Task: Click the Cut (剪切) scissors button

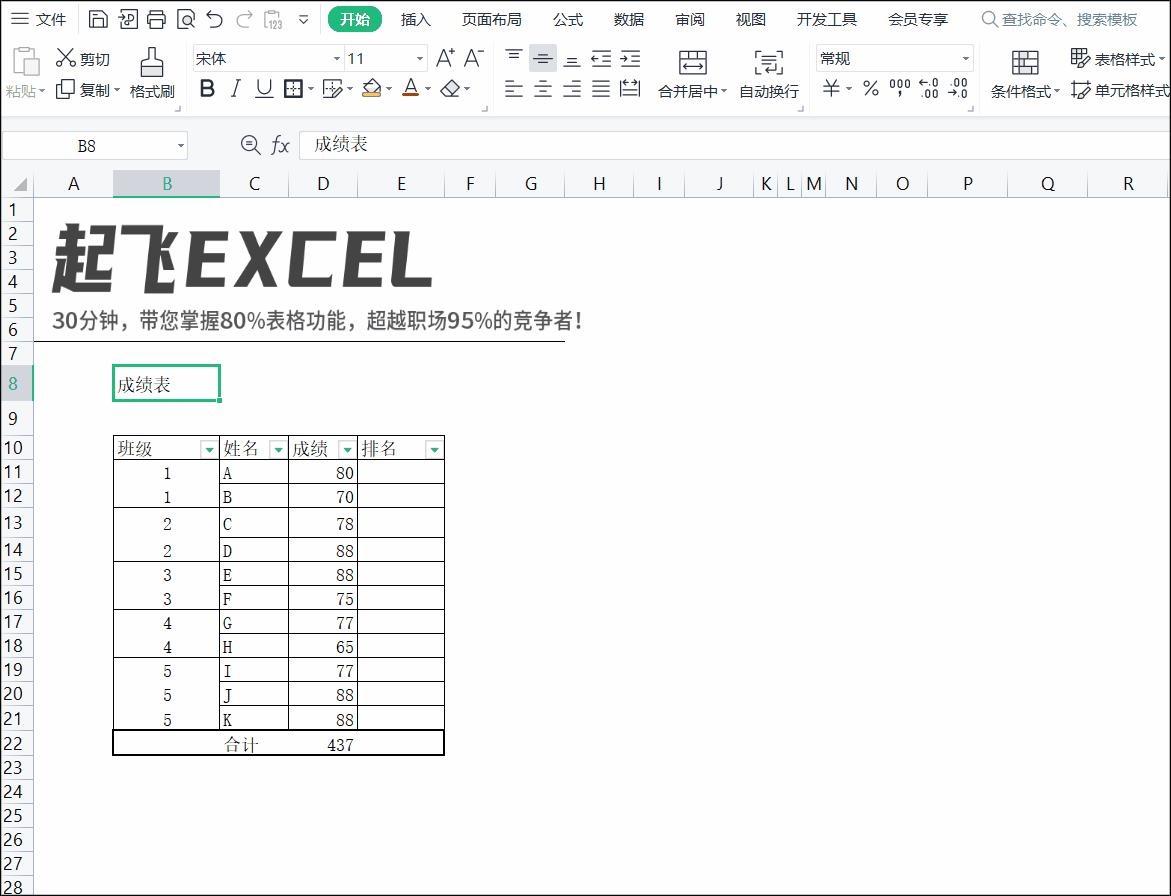Action: pyautogui.click(x=83, y=58)
